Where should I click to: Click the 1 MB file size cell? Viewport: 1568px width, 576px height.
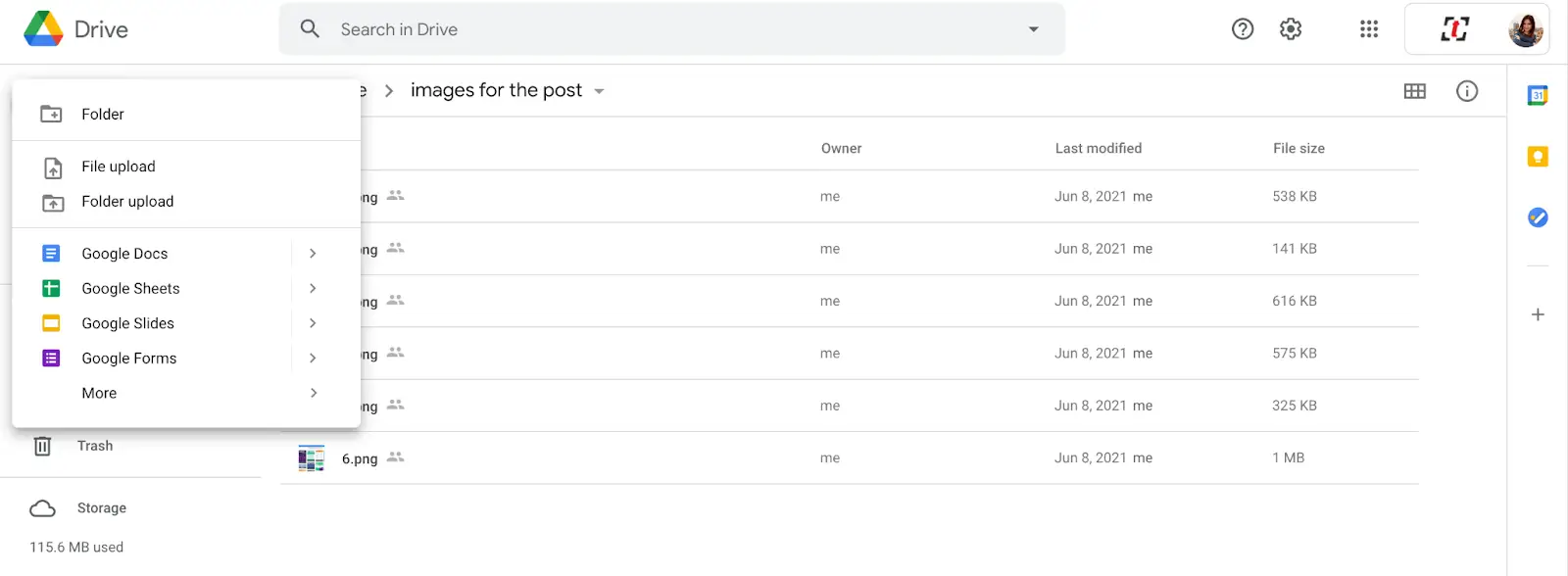1289,457
